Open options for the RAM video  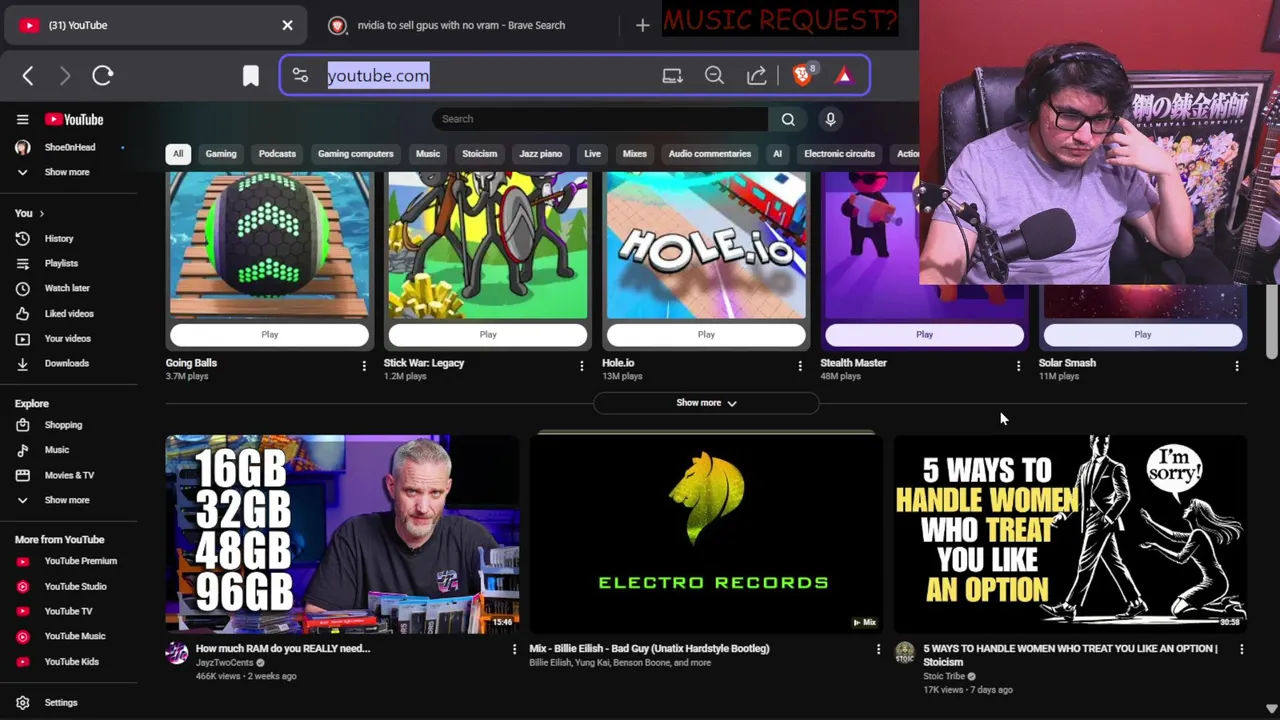(x=514, y=650)
